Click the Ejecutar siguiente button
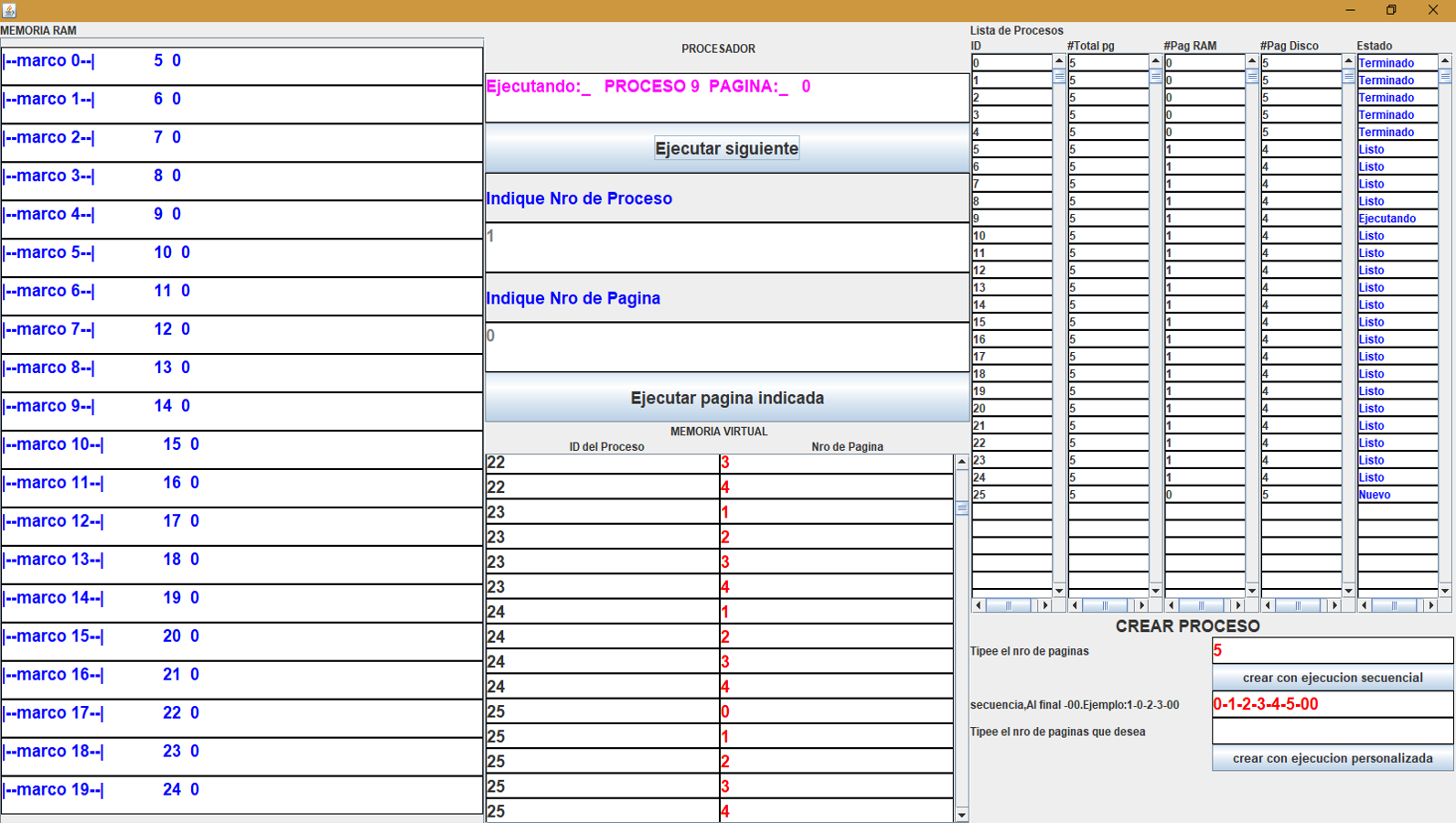The width and height of the screenshot is (1456, 823). [727, 148]
